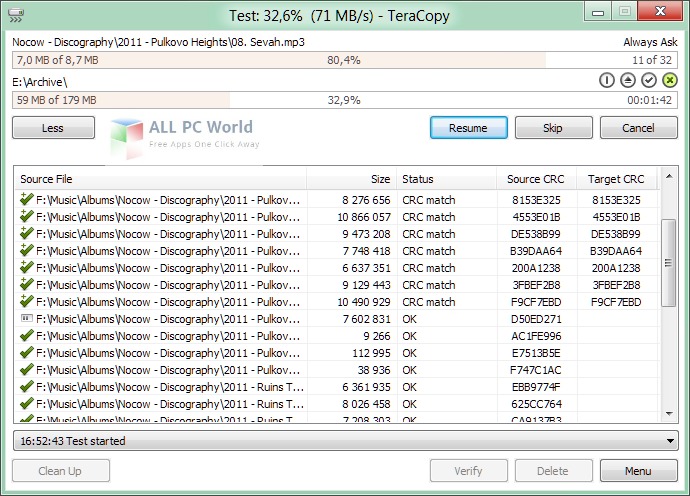The height and width of the screenshot is (496, 690).
Task: Select Source CRC cell F747C1AC
Action: (536, 370)
